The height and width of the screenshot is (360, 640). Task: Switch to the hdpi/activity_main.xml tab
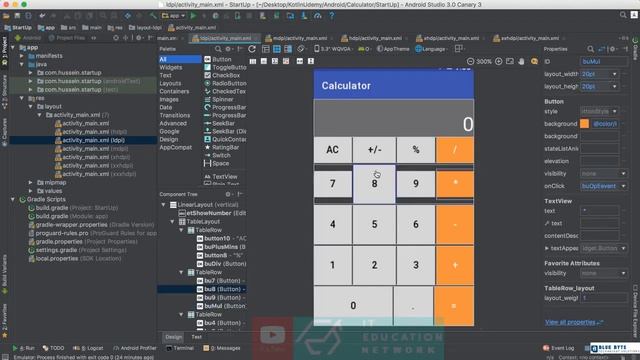click(372, 38)
